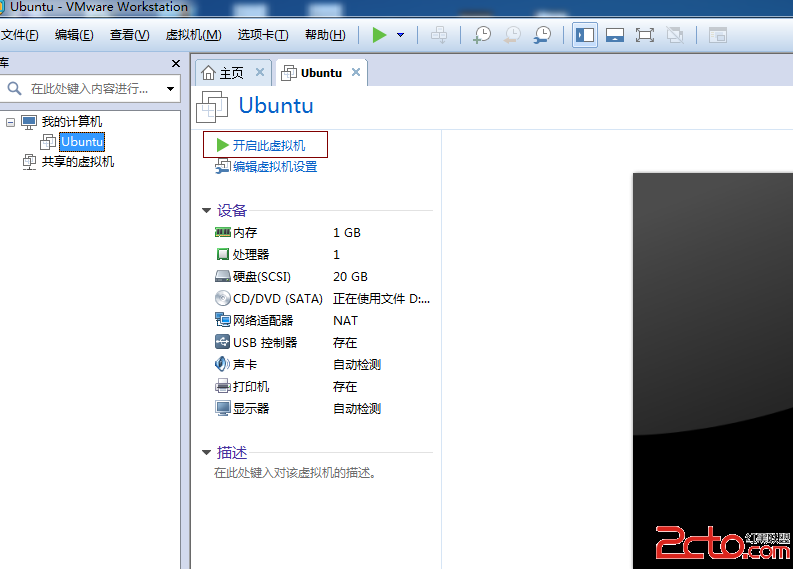The image size is (793, 569).
Task: Click the VM description text field
Action: [295, 473]
